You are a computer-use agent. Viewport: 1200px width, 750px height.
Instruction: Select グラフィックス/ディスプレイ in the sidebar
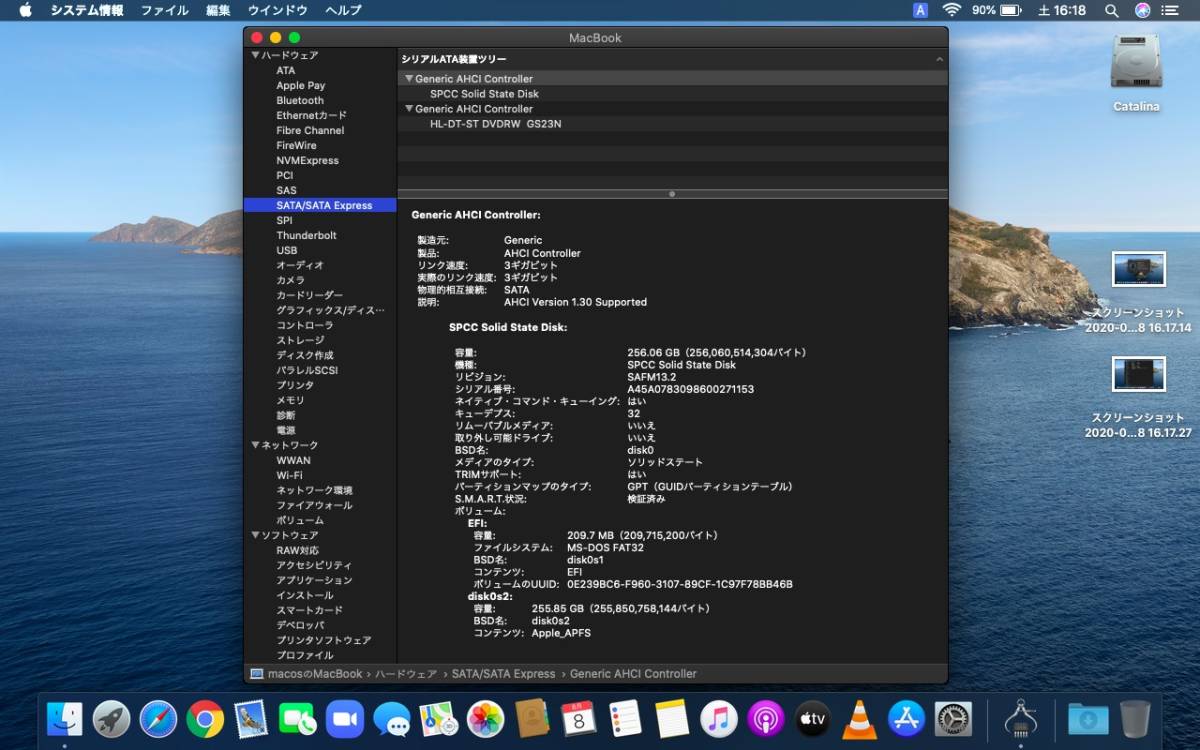coord(330,310)
